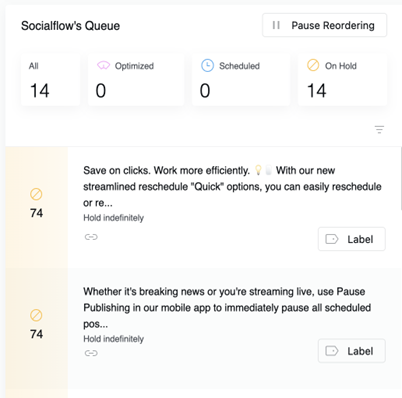Image resolution: width=402 pixels, height=398 pixels.
Task: Show the Scheduled posts tab
Action: point(241,80)
